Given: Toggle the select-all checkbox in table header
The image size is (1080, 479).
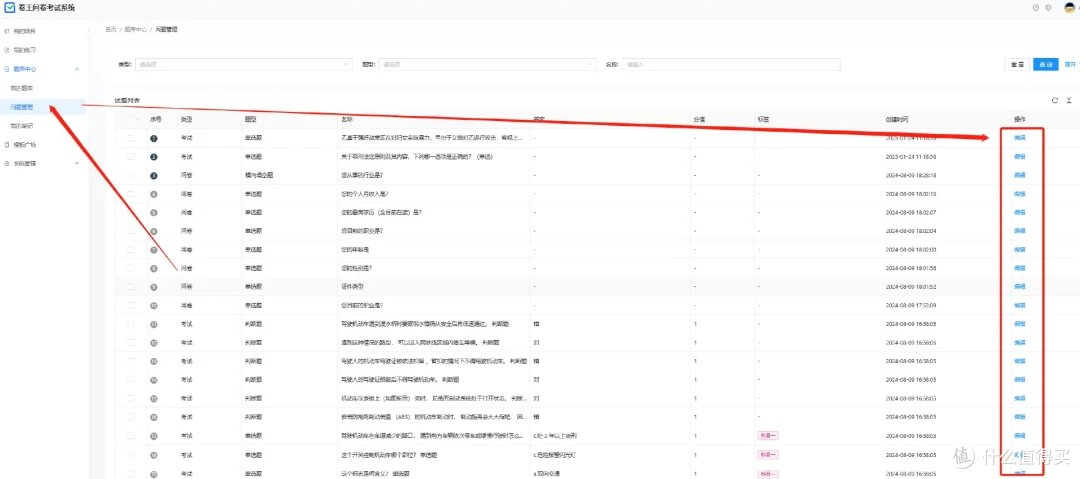Looking at the screenshot, I should [x=130, y=120].
